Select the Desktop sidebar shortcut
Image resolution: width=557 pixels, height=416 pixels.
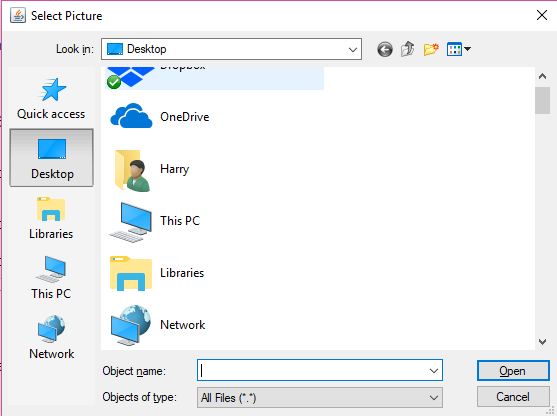pos(52,157)
